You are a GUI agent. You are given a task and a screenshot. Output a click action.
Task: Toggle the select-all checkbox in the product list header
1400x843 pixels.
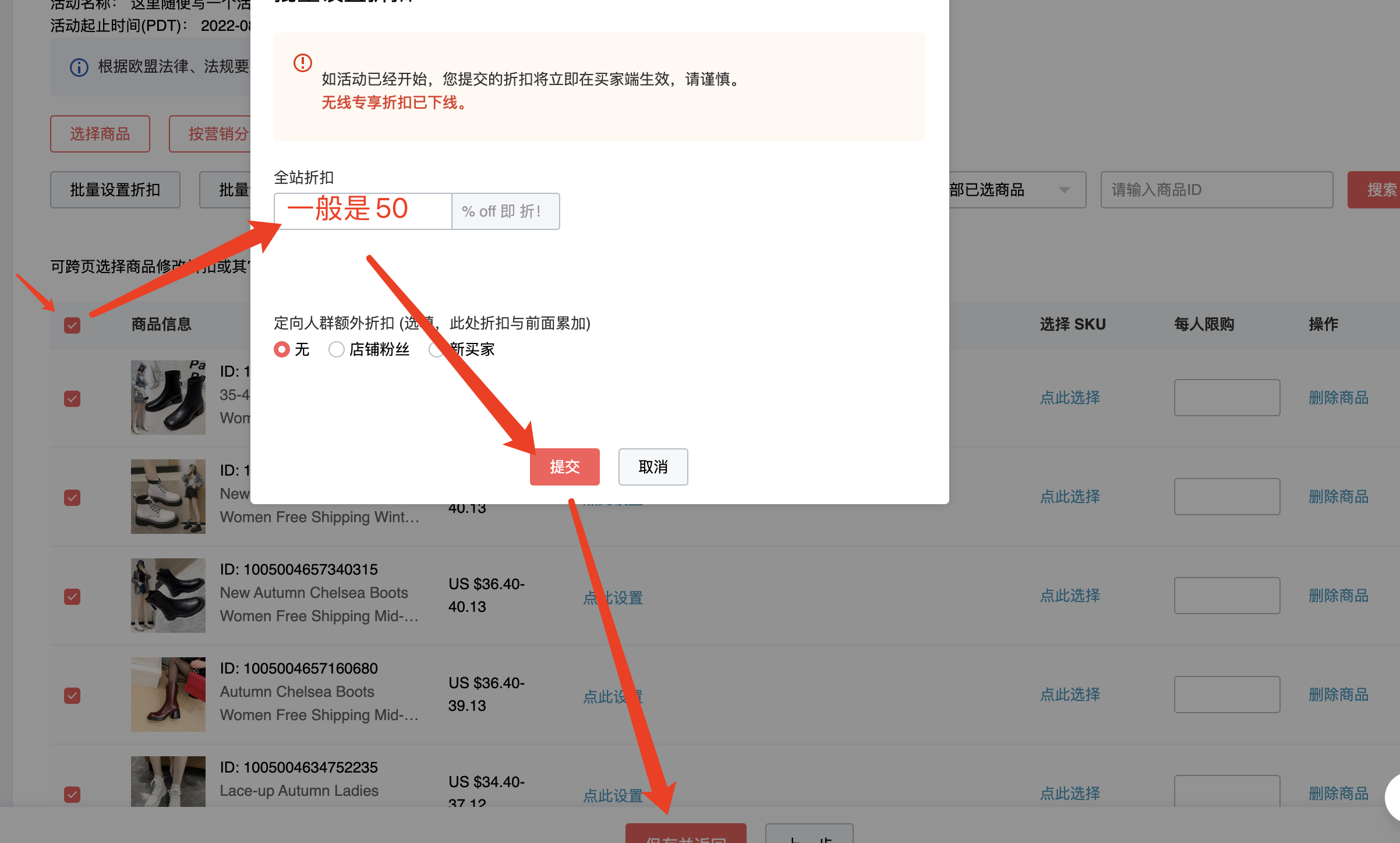click(72, 325)
